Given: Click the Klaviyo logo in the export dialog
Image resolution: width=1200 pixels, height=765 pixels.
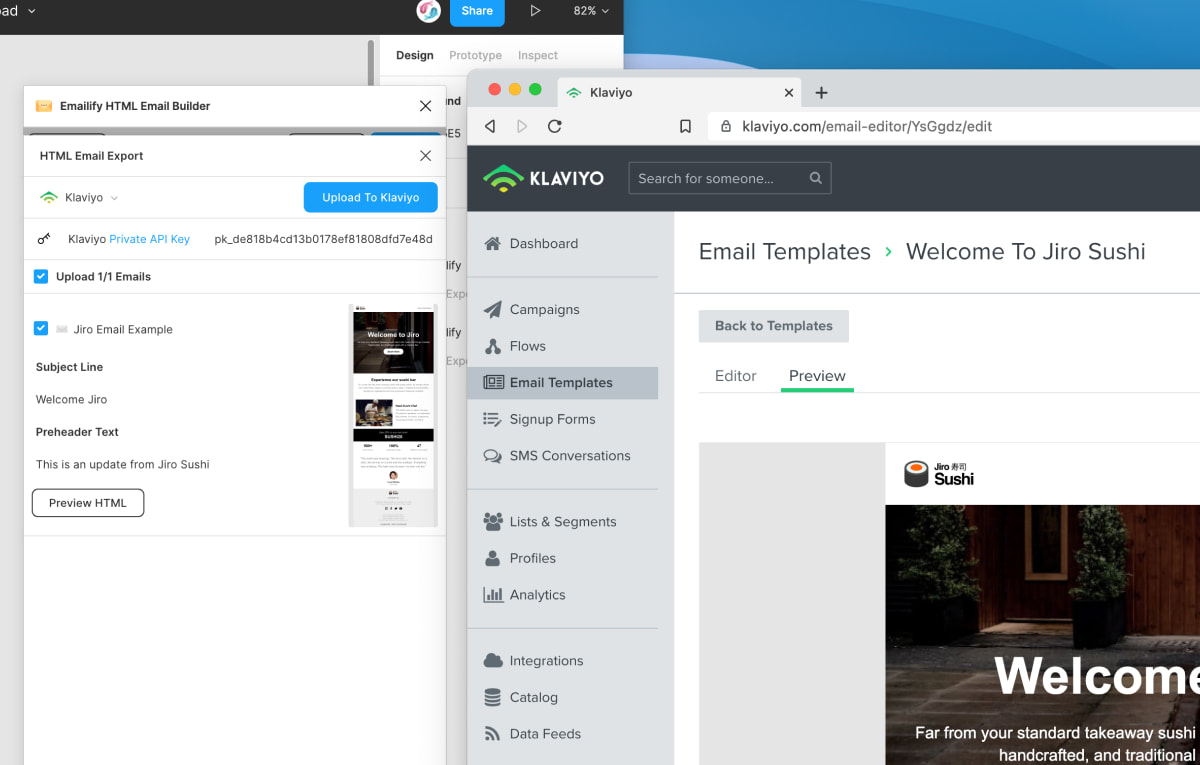Looking at the screenshot, I should point(48,198).
